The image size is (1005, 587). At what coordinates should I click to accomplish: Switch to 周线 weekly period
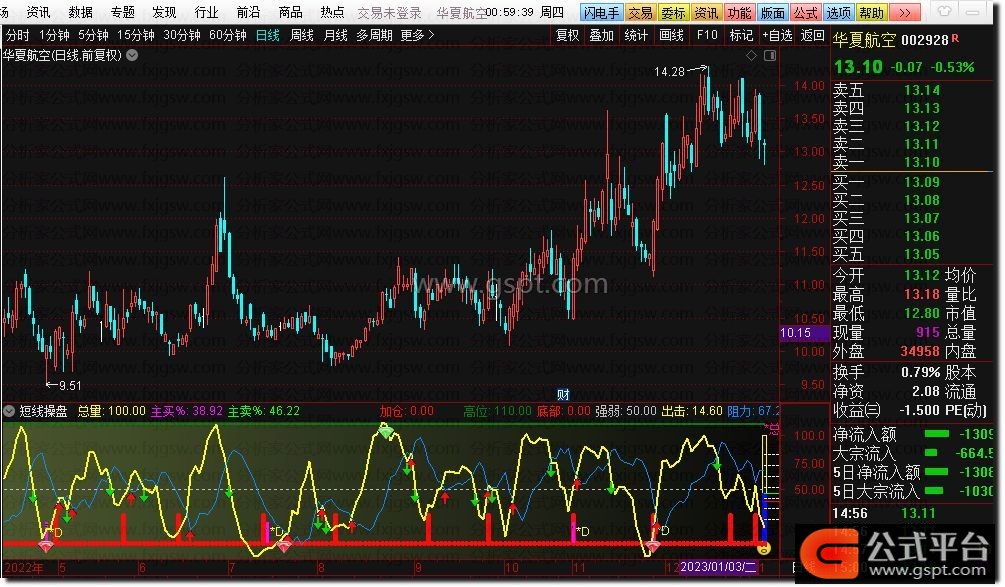click(301, 35)
